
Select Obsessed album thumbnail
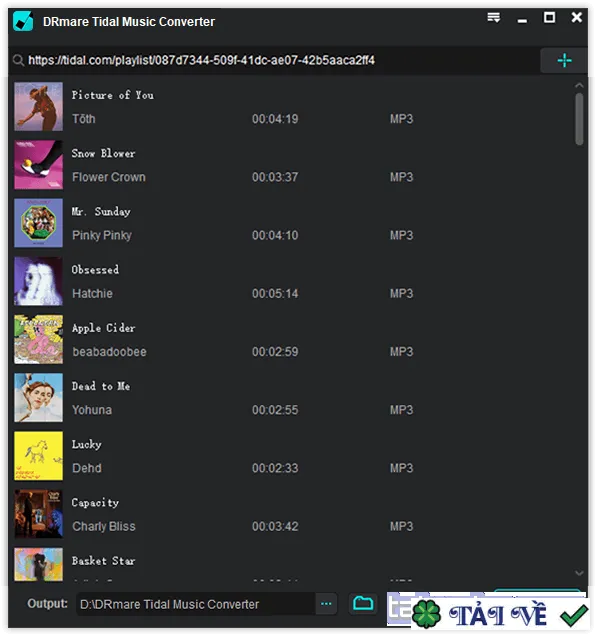[39, 281]
